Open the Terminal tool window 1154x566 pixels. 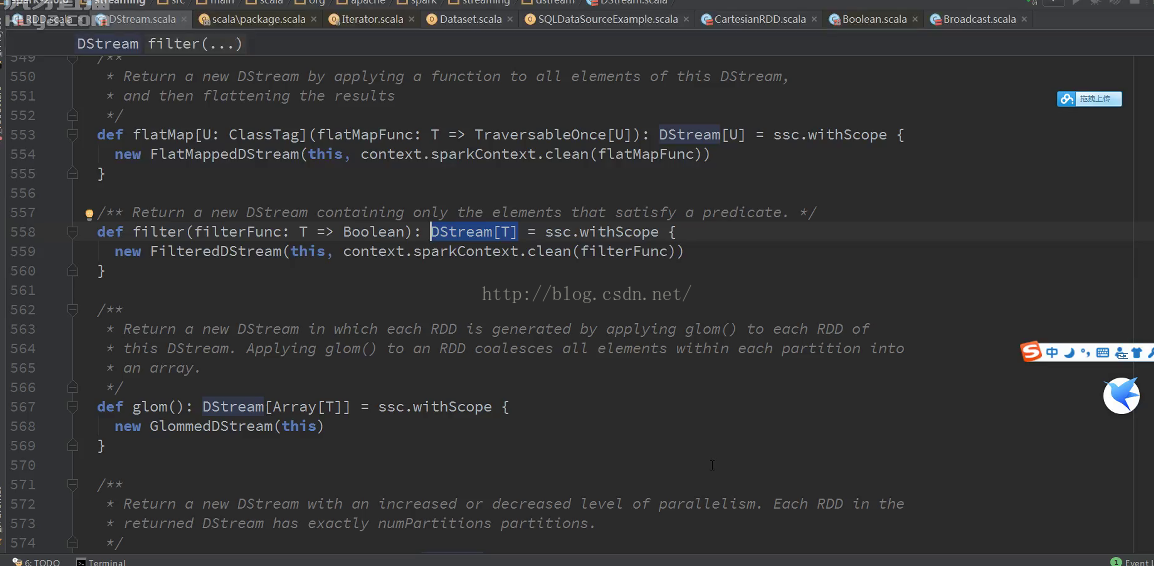[x=100, y=562]
